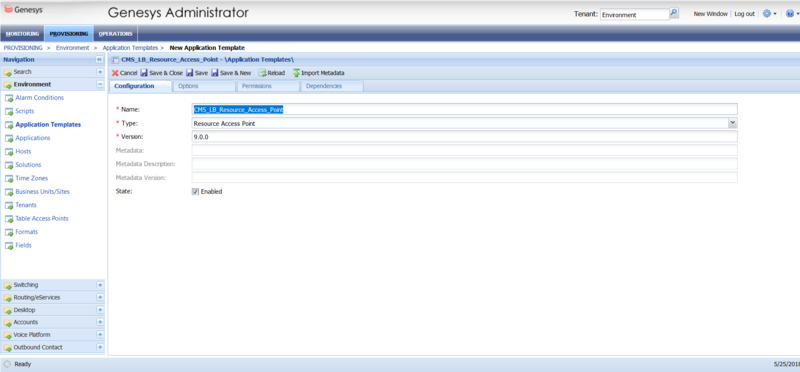This screenshot has height=372, width=800.
Task: Toggle the Enabled state checkbox
Action: click(x=195, y=192)
